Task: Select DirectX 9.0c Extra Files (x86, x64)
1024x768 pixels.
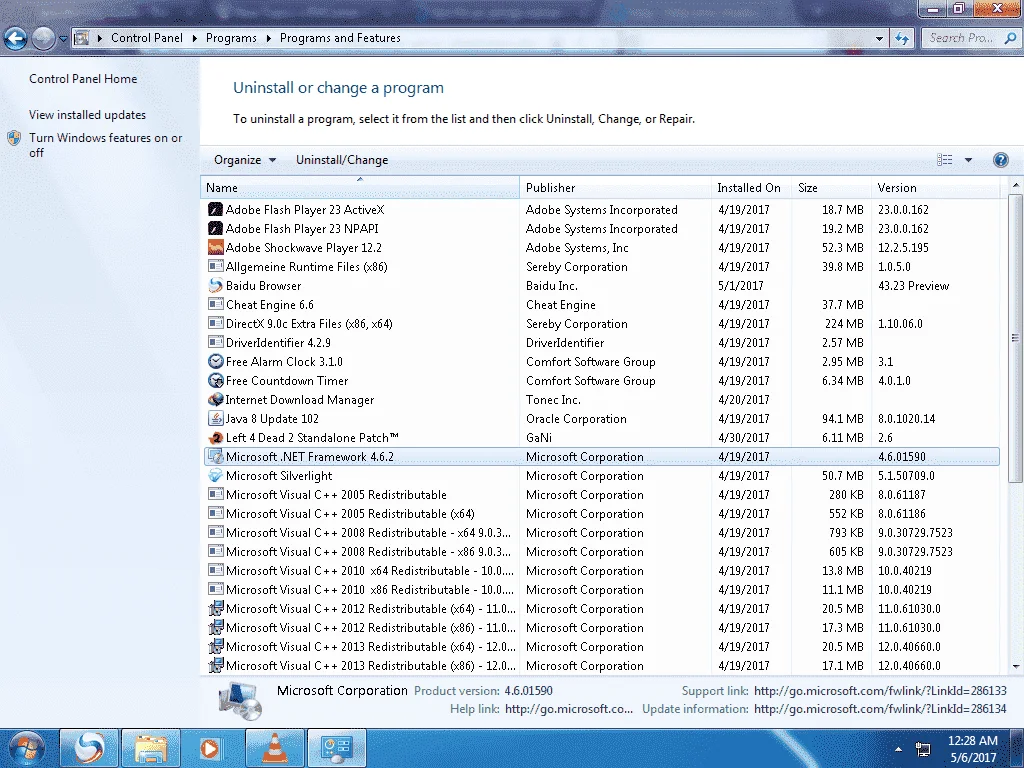Action: (601, 323)
